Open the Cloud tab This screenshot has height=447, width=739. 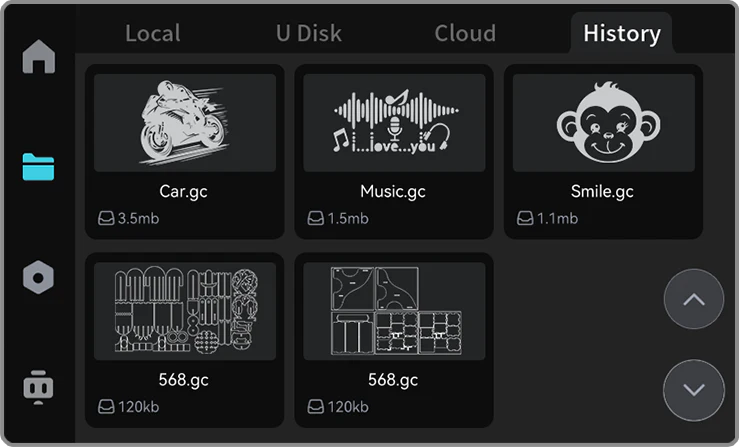[465, 33]
